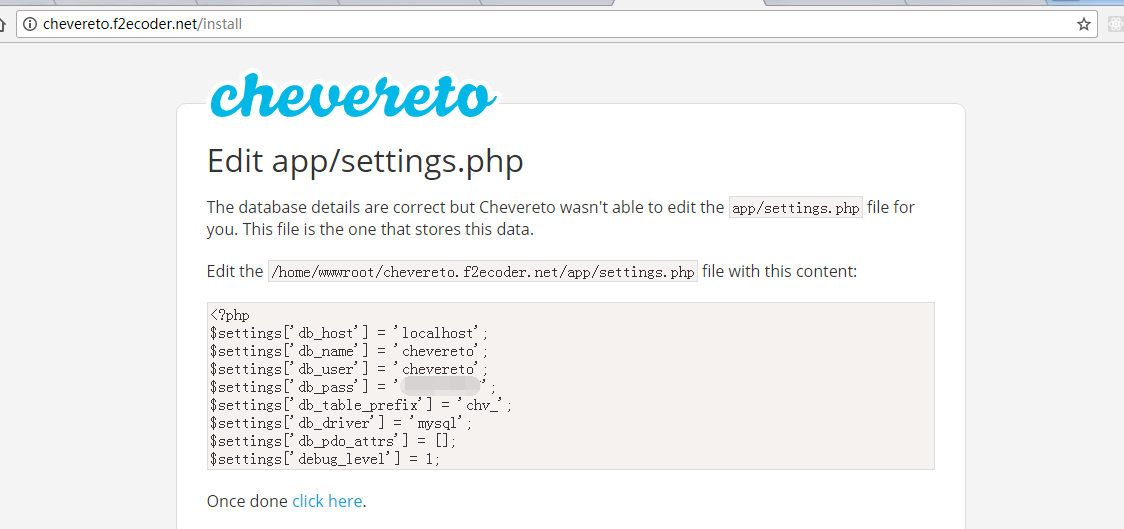Click the debug_level = 1 code line
Viewport: 1124px width, 529px height.
325,459
